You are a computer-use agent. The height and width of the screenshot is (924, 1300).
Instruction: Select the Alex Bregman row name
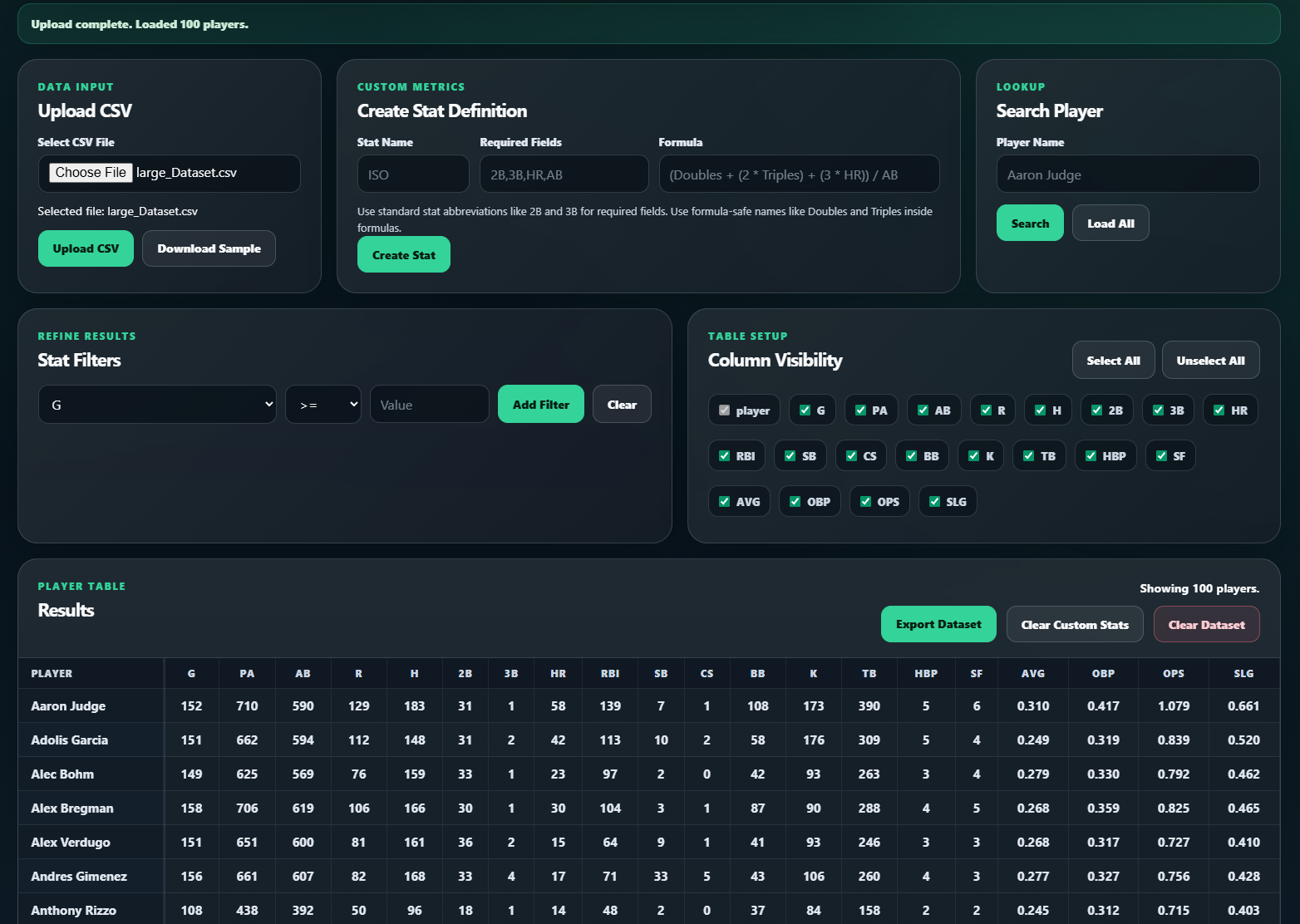point(72,808)
